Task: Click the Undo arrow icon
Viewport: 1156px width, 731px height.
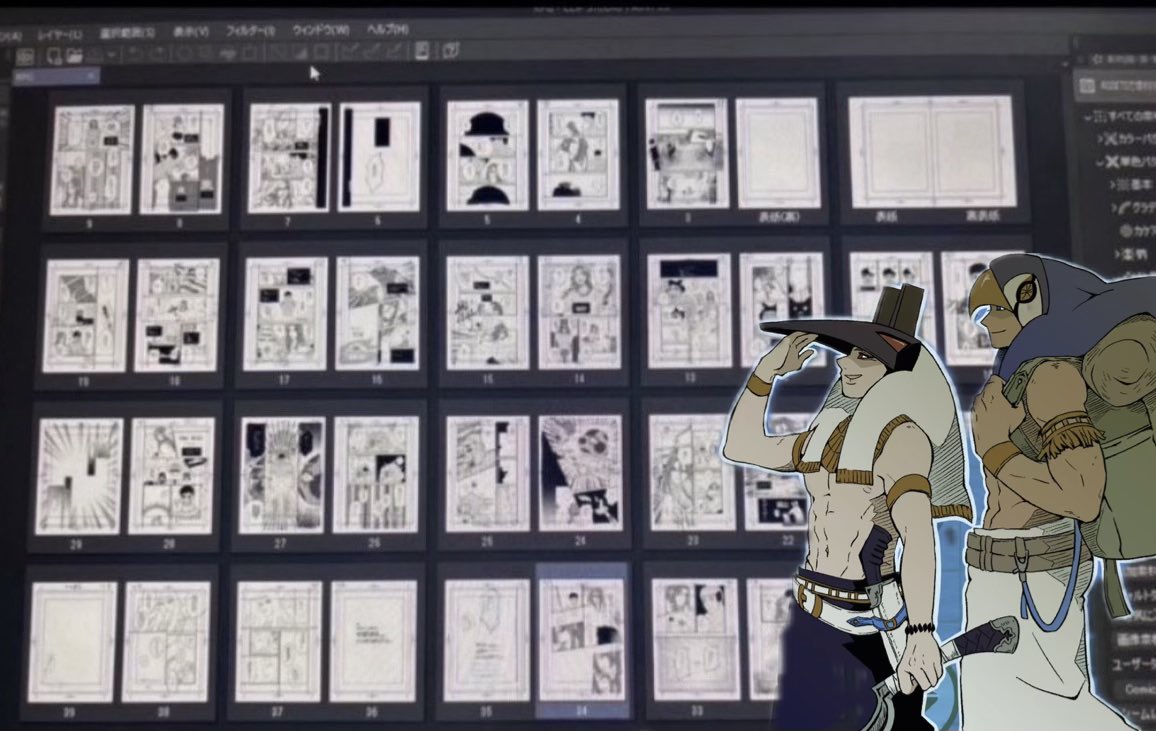Action: coord(134,54)
